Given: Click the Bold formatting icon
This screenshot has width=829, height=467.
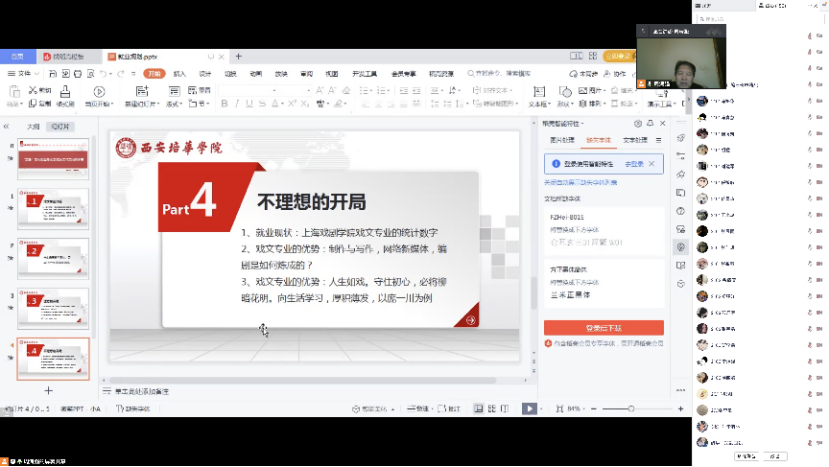Looking at the screenshot, I should tap(224, 104).
